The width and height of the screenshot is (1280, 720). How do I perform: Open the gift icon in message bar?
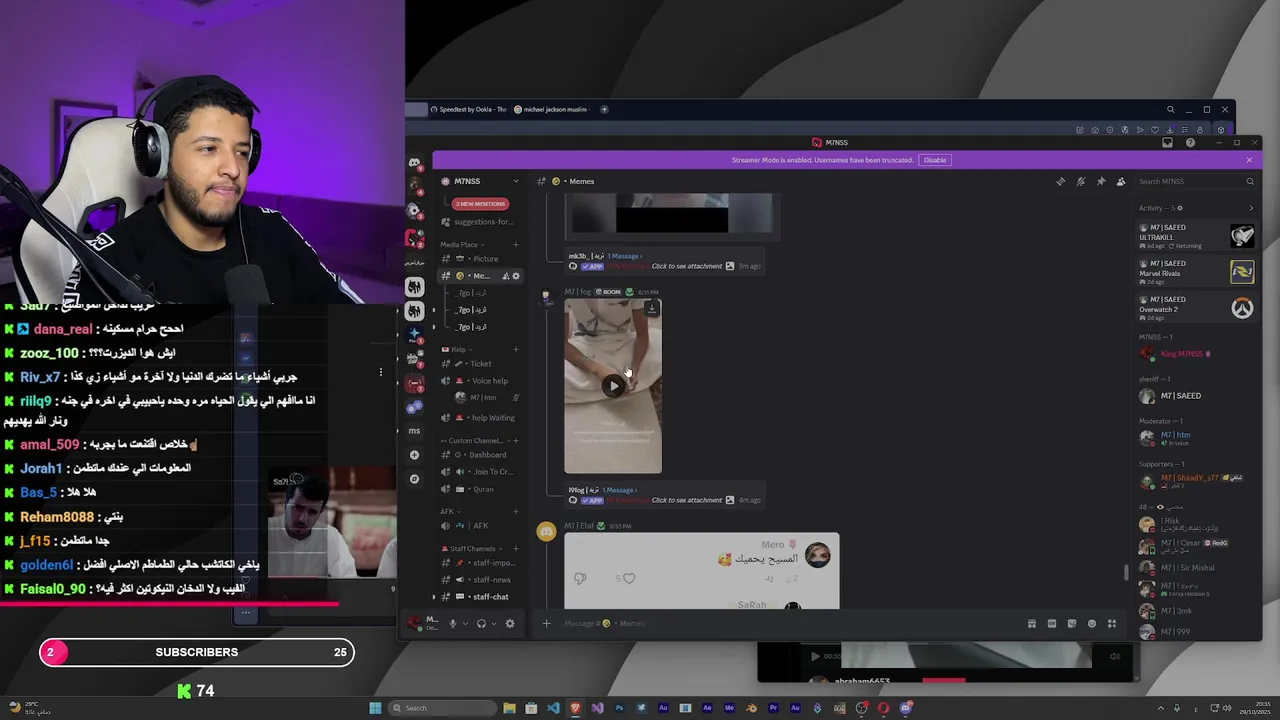coord(1031,623)
